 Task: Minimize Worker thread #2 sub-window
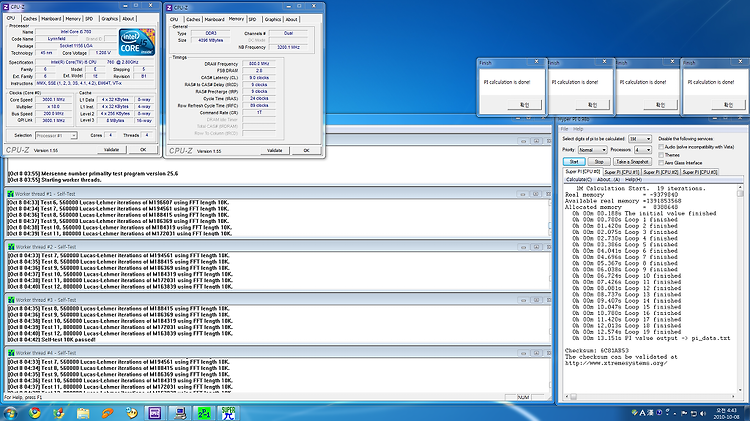(x=523, y=247)
